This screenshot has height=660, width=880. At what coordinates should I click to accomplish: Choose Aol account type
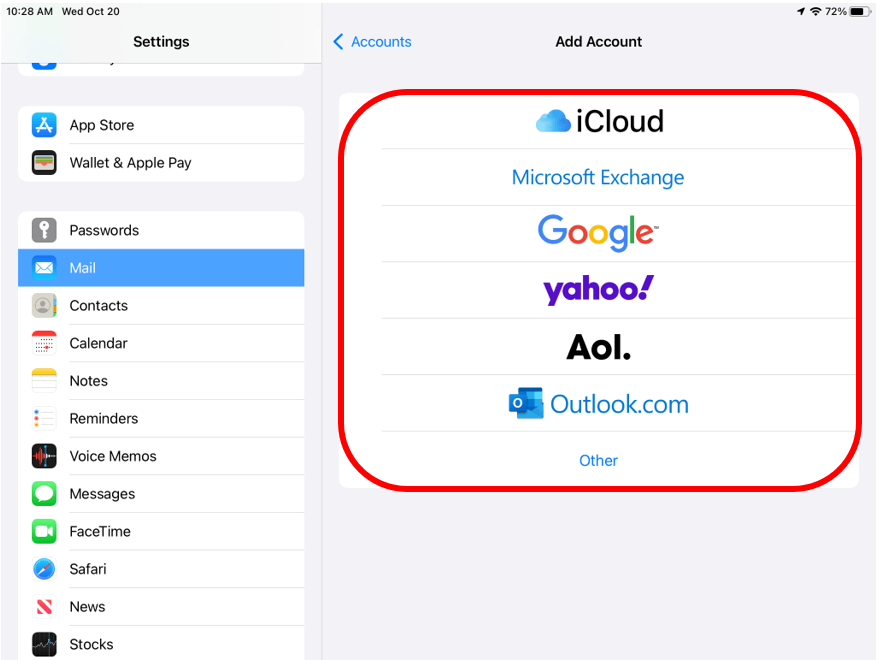pos(598,347)
